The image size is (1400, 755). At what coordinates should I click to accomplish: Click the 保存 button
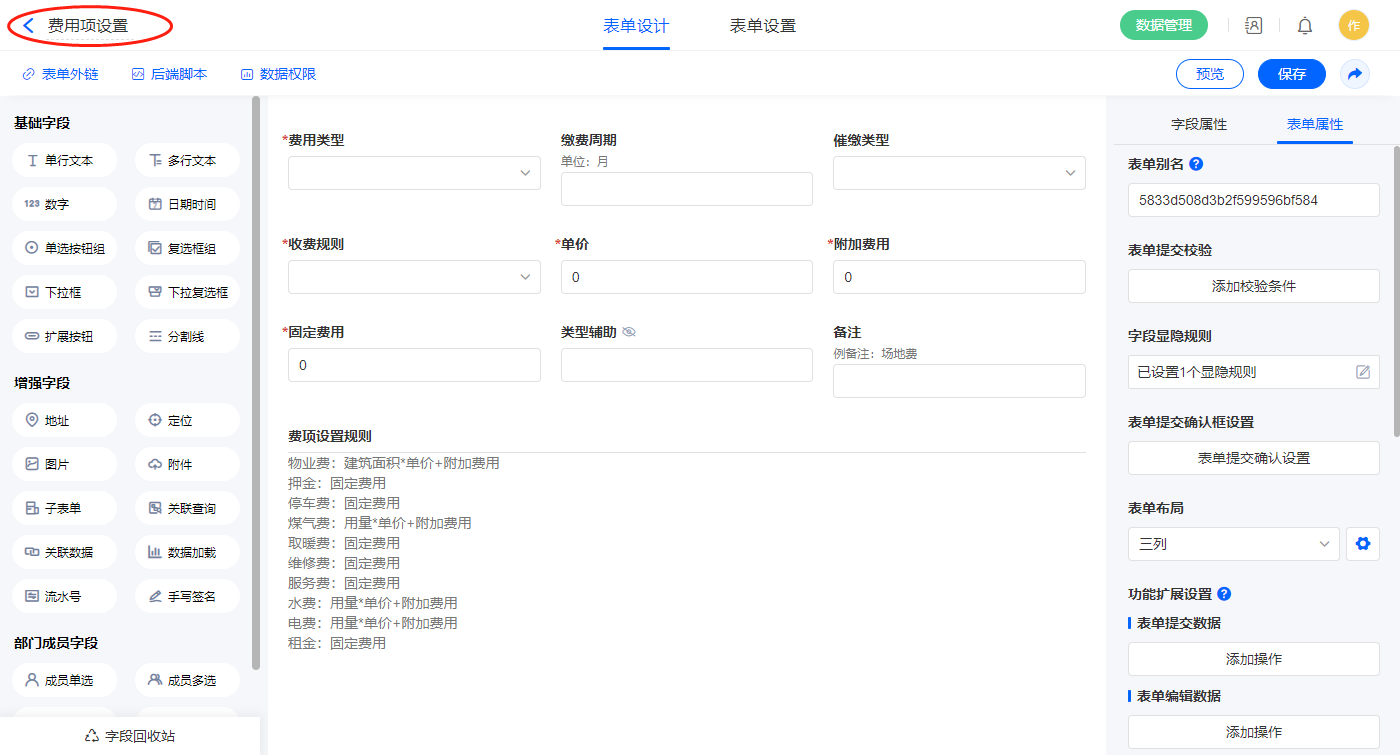[x=1291, y=74]
